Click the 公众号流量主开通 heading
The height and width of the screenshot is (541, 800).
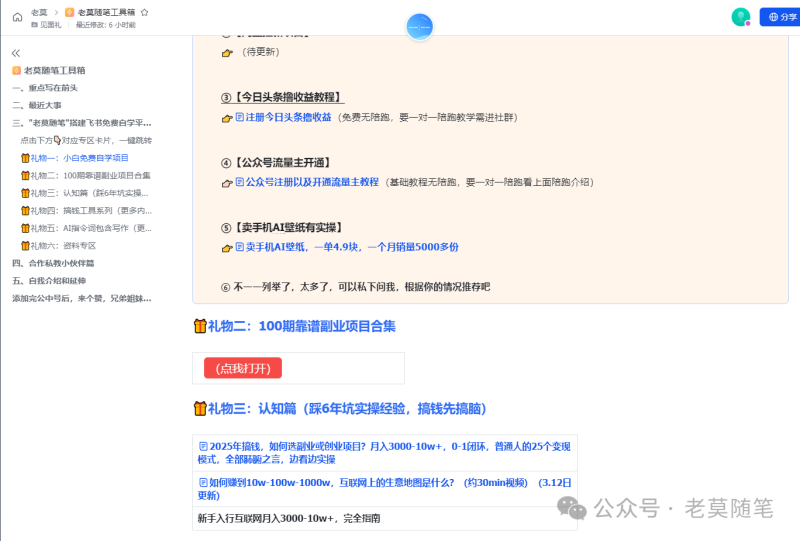point(277,162)
